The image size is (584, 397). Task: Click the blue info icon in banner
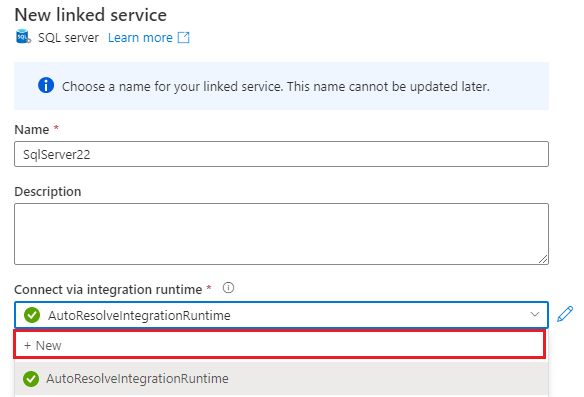(x=46, y=86)
